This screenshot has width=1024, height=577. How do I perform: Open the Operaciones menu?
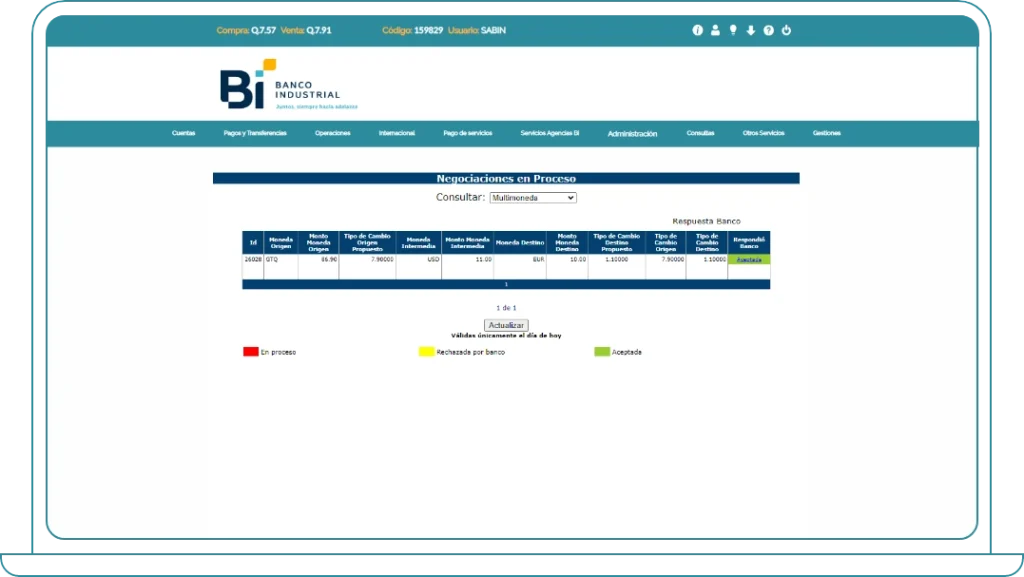(332, 133)
